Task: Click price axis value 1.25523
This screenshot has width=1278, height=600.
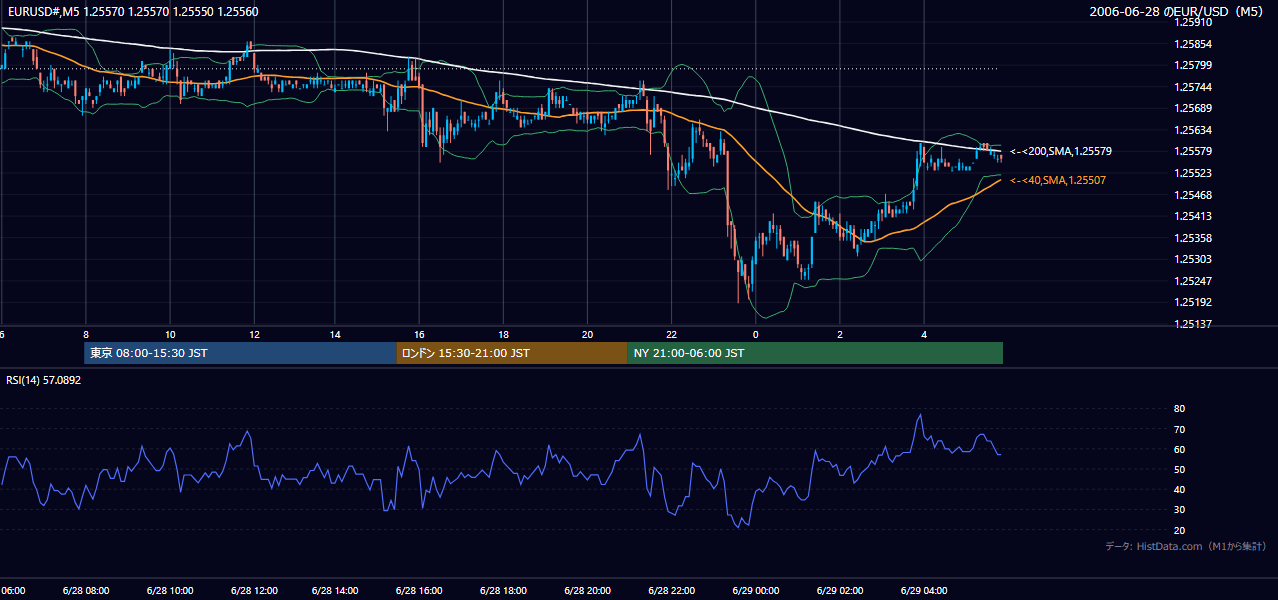Action: tap(1193, 173)
